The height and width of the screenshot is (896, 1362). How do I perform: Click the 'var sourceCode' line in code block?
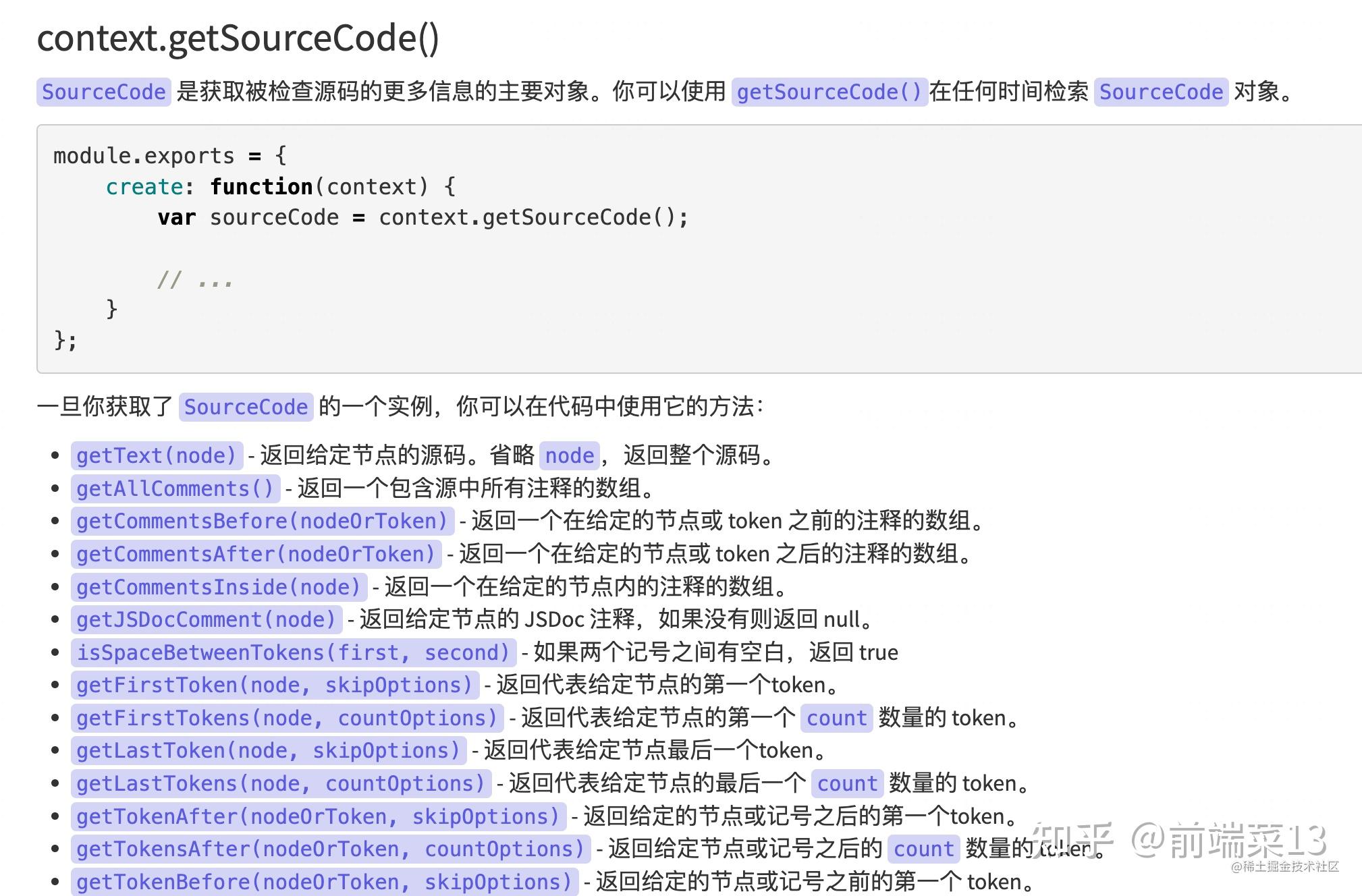(x=423, y=217)
